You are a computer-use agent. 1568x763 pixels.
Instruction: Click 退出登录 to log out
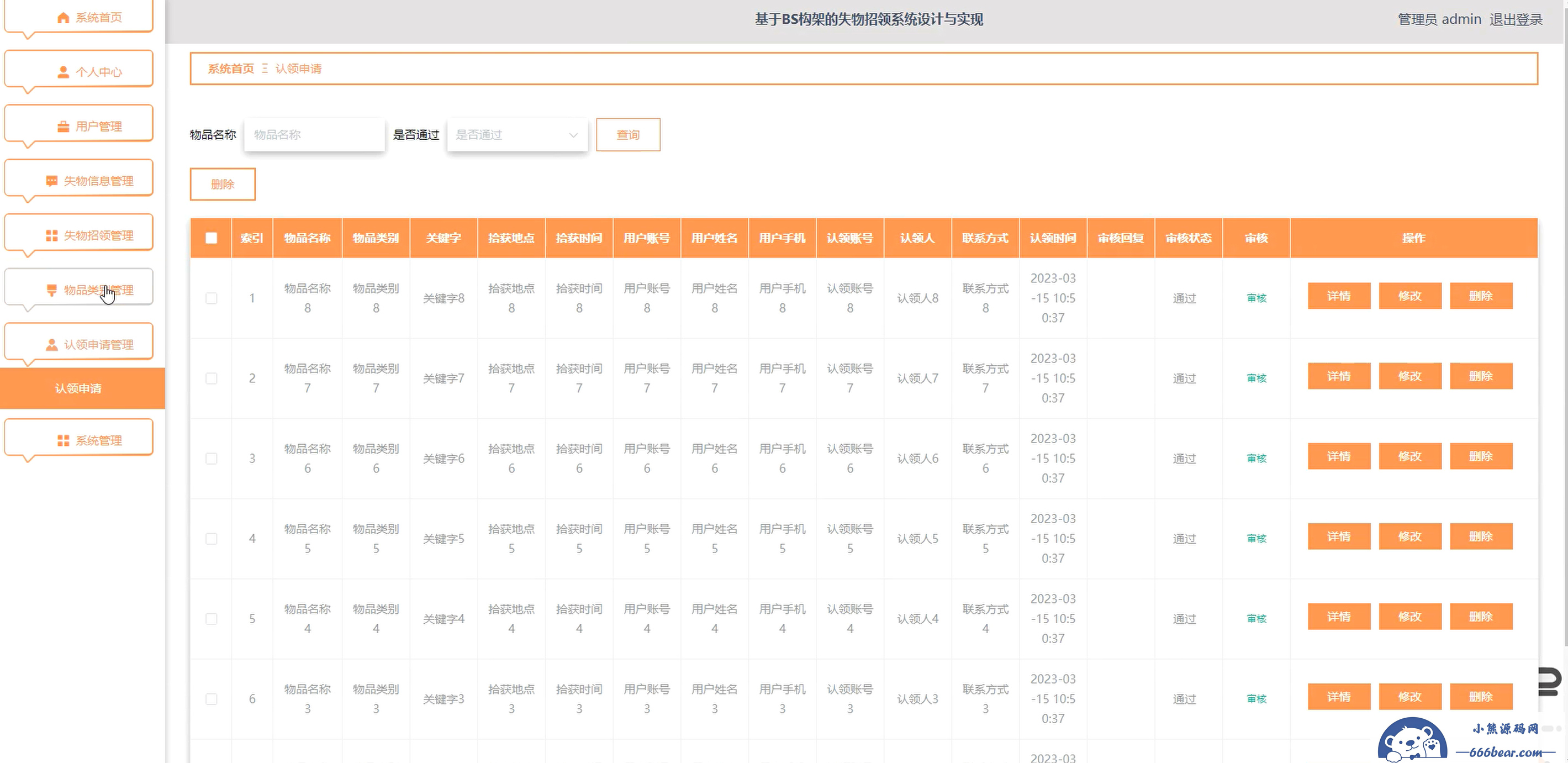[x=1516, y=19]
